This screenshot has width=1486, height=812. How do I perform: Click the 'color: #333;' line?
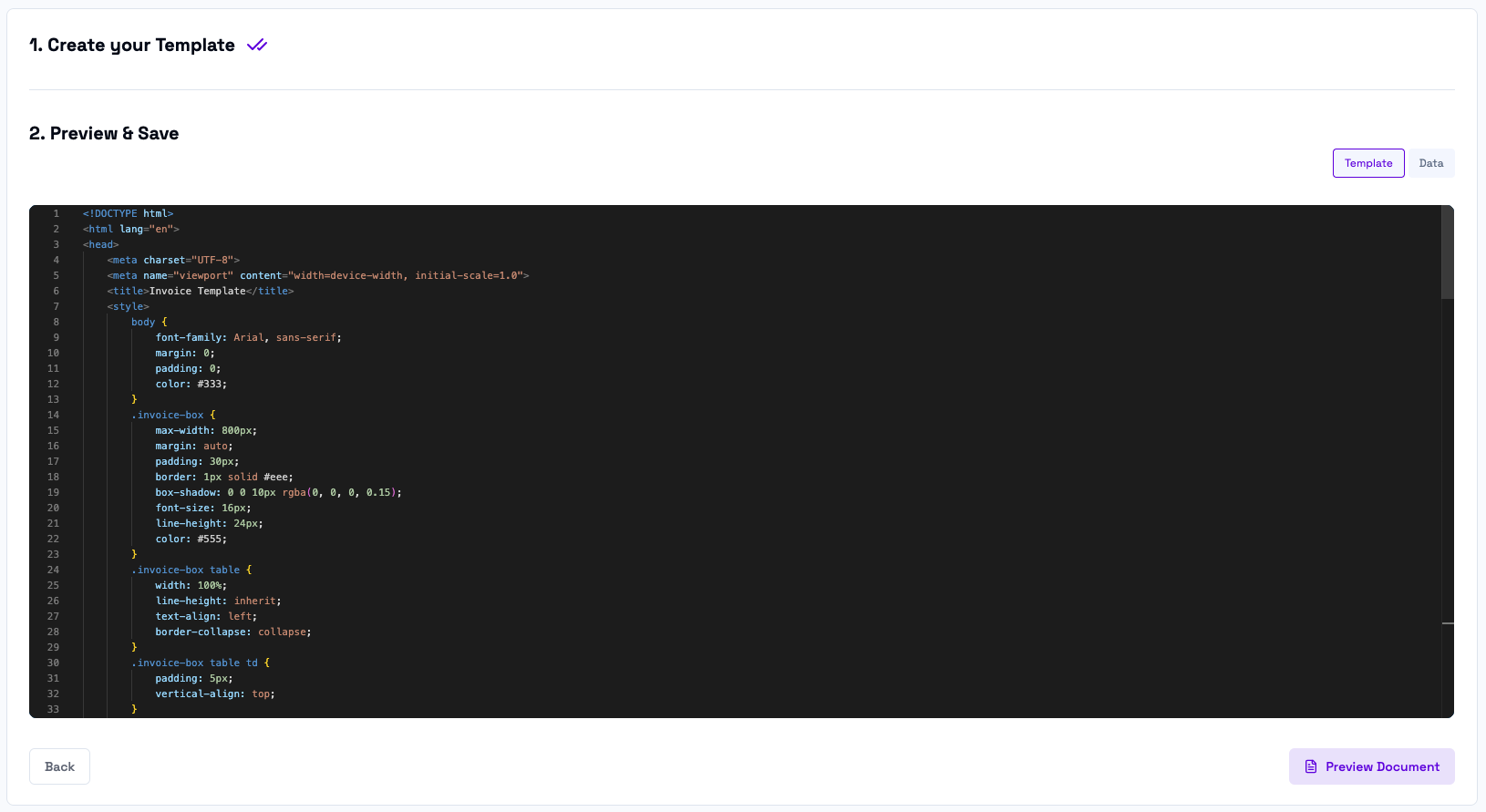(191, 384)
